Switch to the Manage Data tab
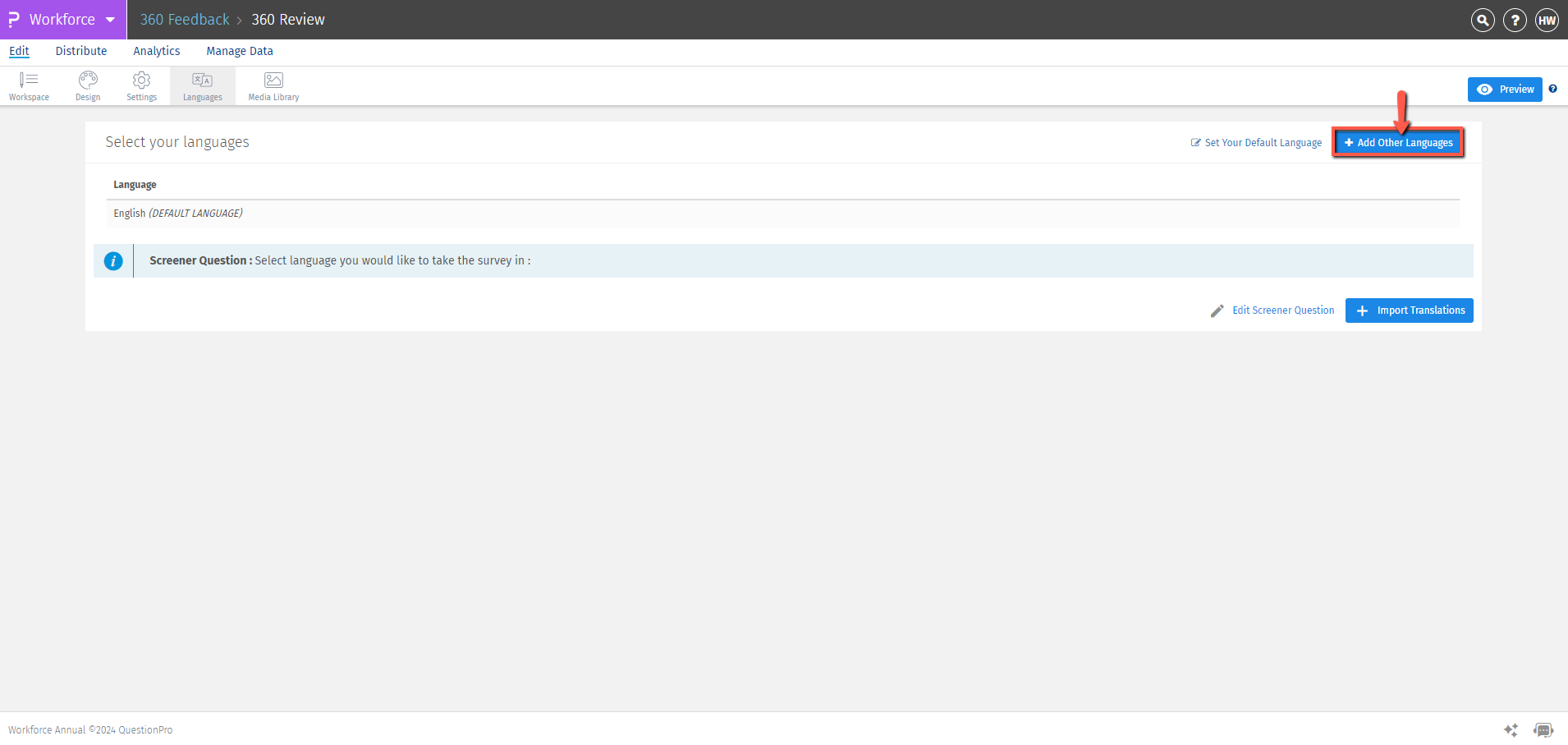1568x745 pixels. pos(240,51)
